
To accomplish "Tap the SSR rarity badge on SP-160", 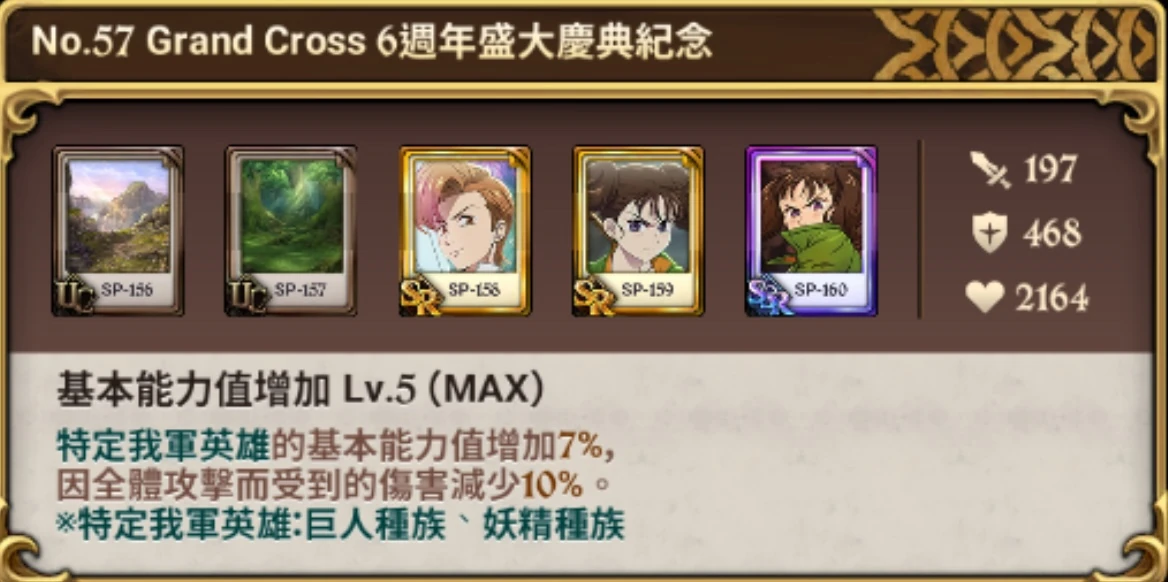I will (770, 296).
